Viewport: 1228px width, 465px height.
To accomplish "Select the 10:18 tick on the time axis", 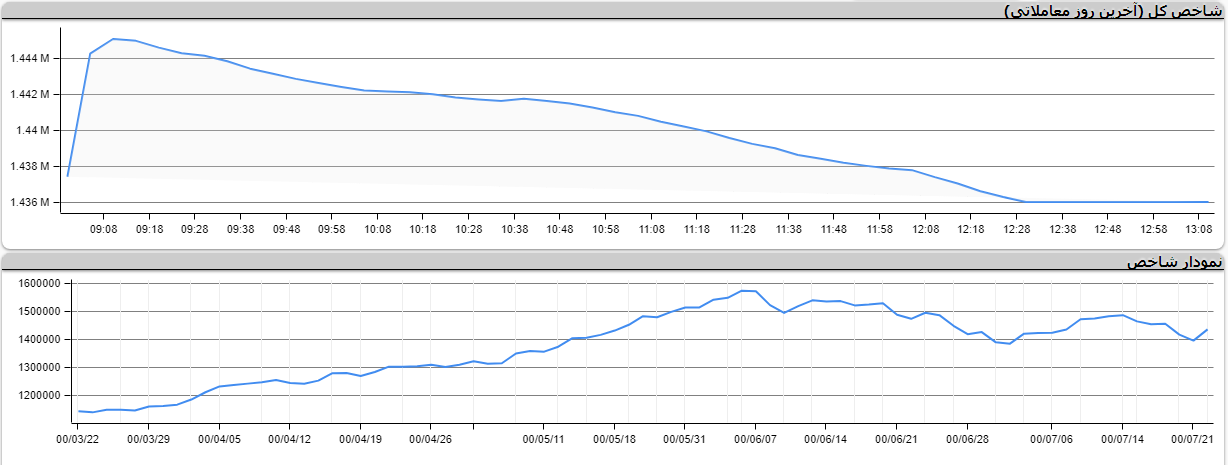I will (x=423, y=230).
